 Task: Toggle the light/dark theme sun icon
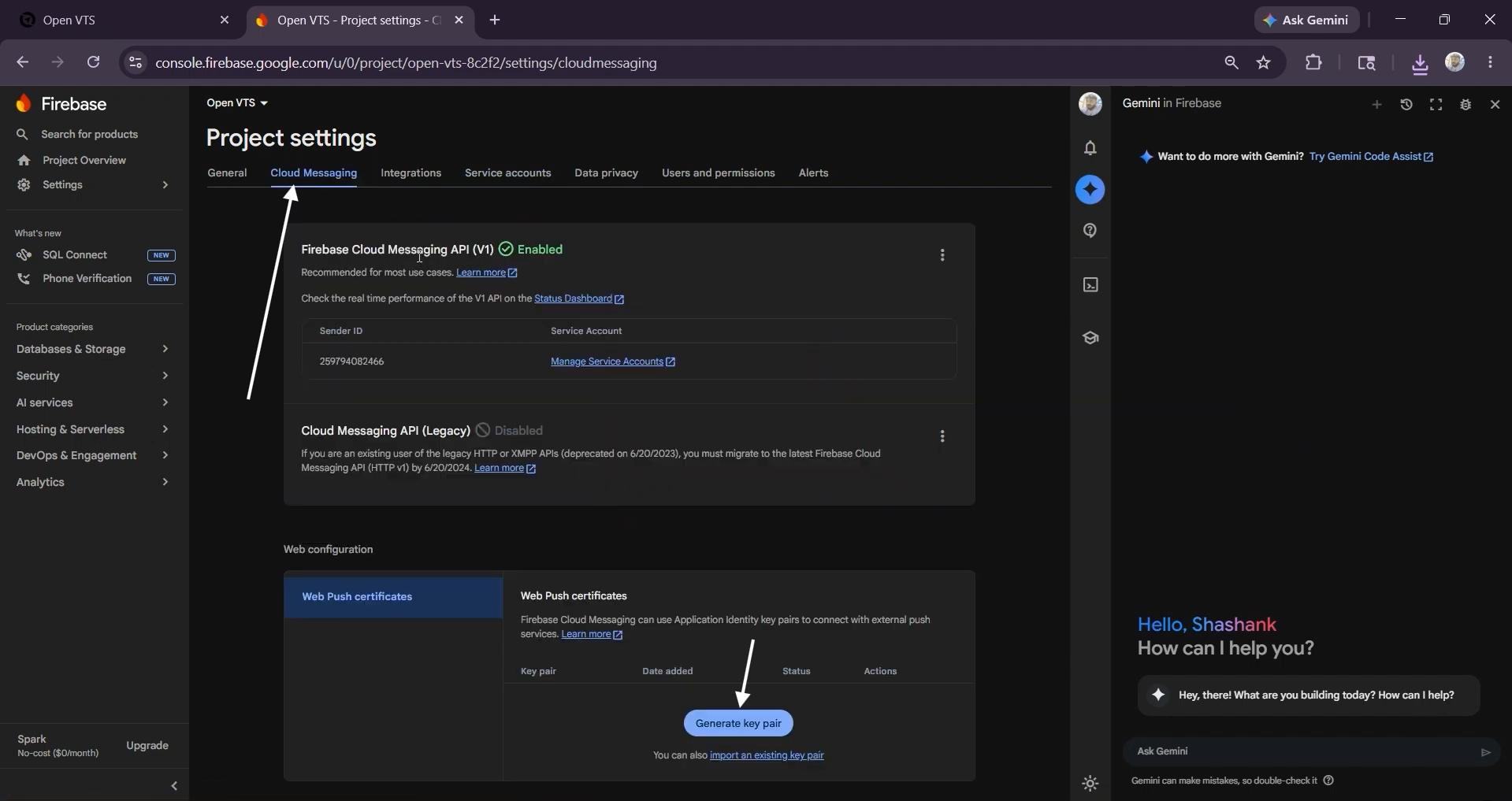point(1090,784)
